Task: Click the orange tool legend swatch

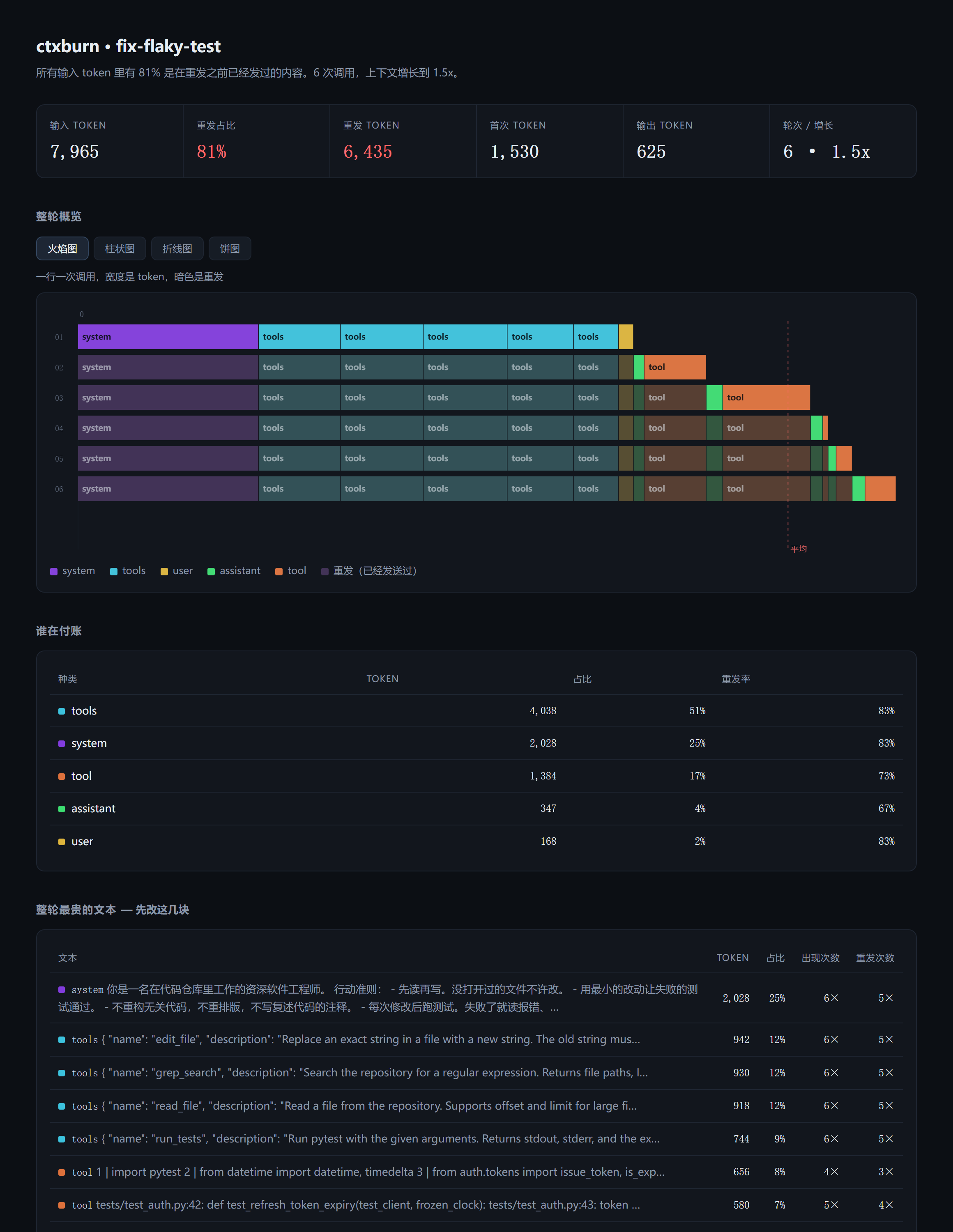Action: coord(279,571)
